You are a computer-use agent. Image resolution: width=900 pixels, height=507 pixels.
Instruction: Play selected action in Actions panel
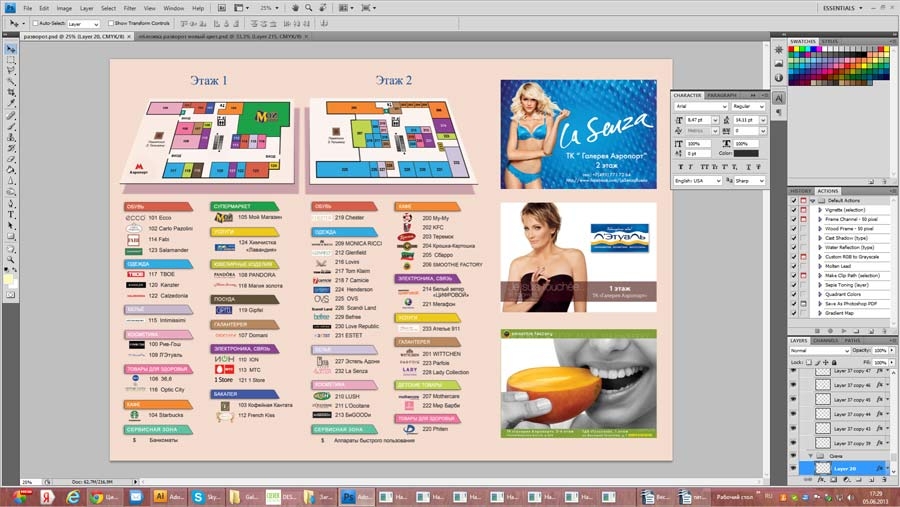click(x=844, y=331)
